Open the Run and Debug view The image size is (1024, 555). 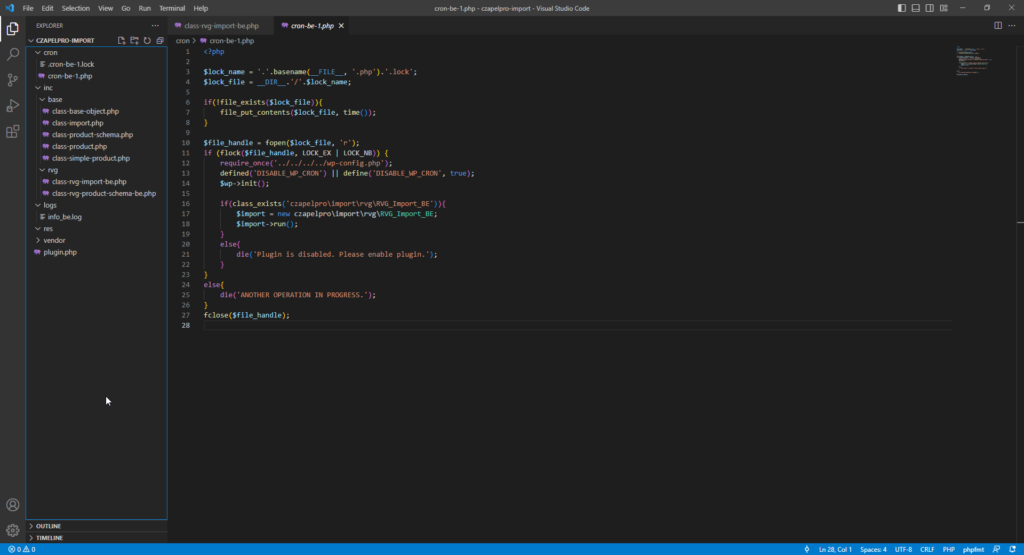pos(12,106)
